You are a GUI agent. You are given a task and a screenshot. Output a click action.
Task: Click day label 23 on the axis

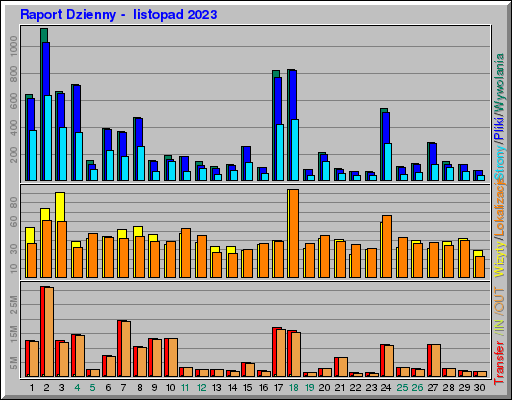tap(371, 388)
